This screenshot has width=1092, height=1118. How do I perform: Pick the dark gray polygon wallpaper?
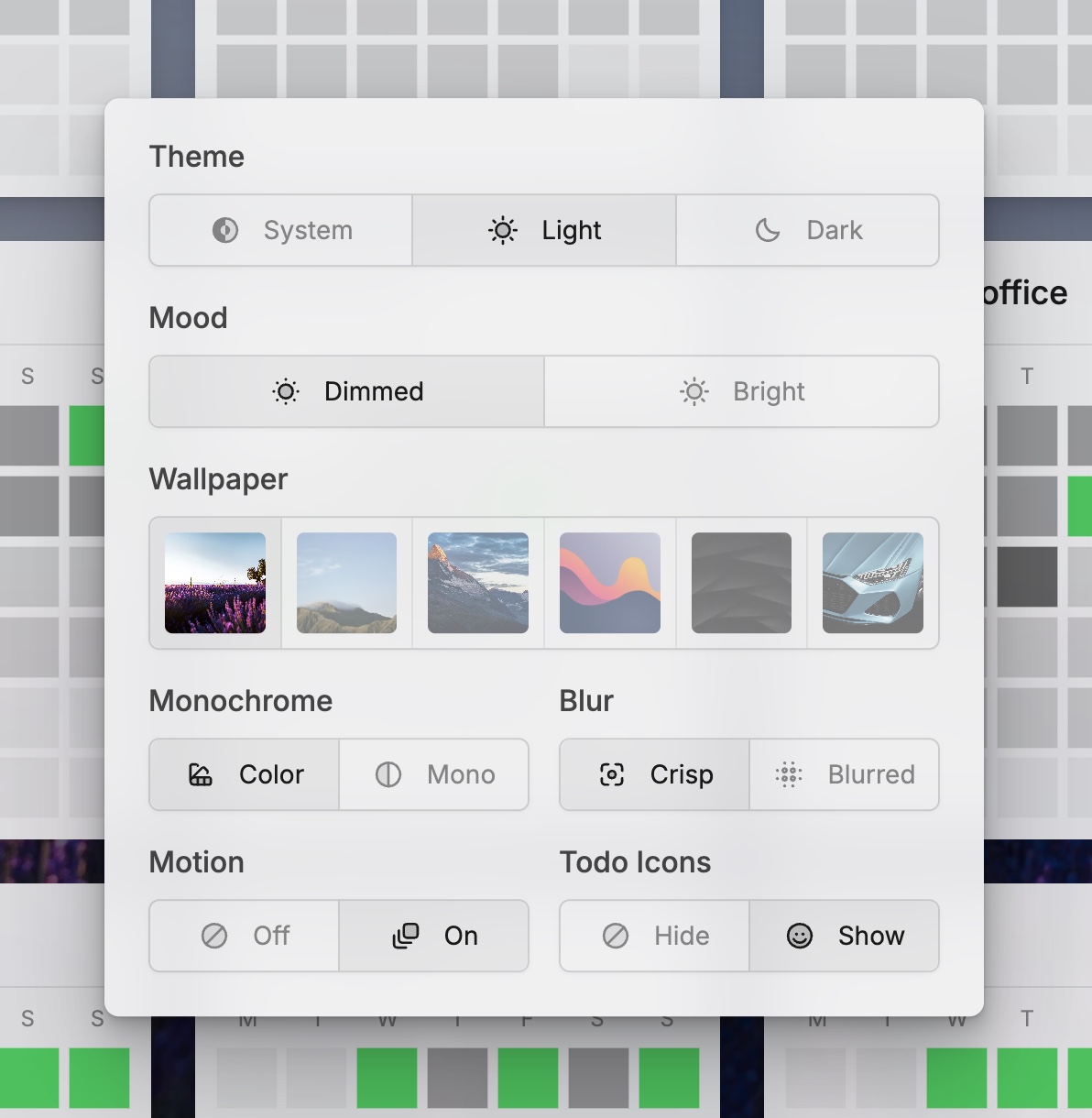(741, 583)
